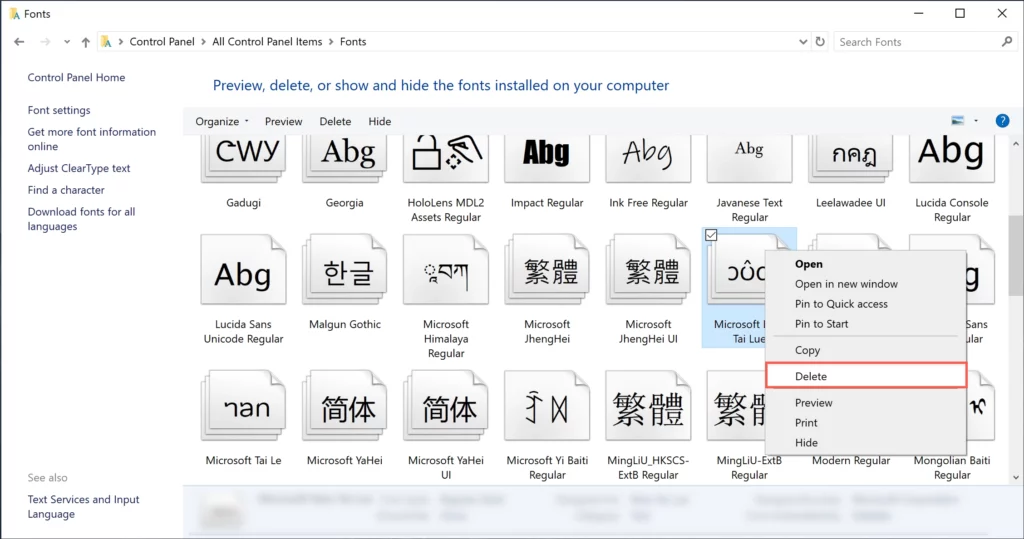Select Microsoft Yi Baiti Regular font
The height and width of the screenshot is (539, 1024).
547,406
